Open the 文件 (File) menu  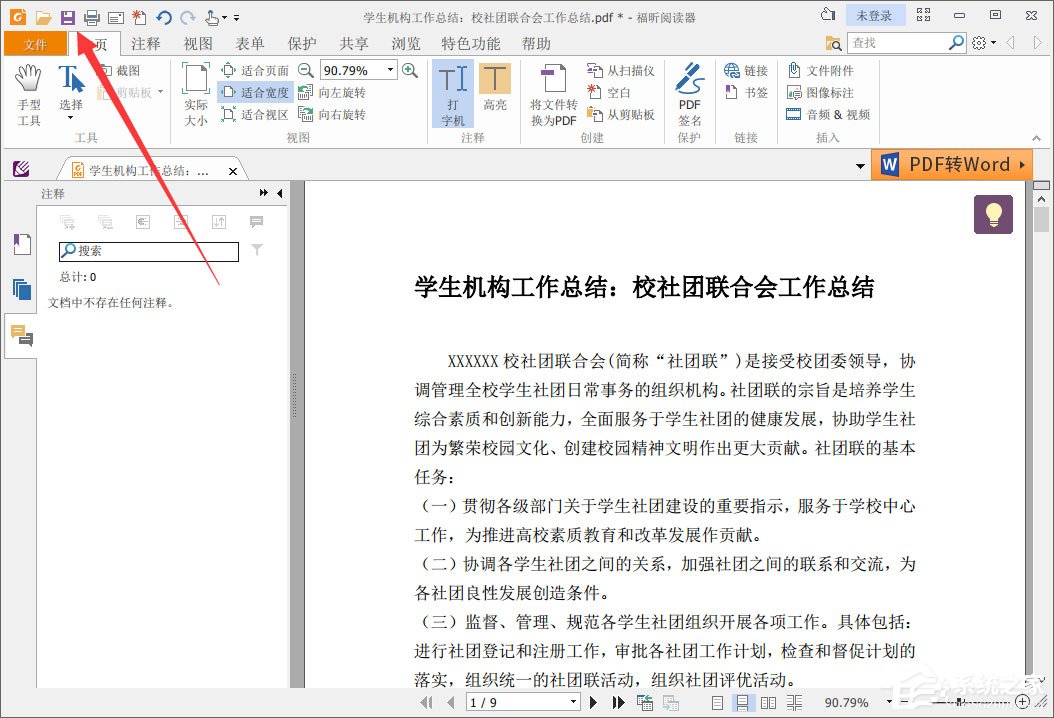[x=35, y=43]
